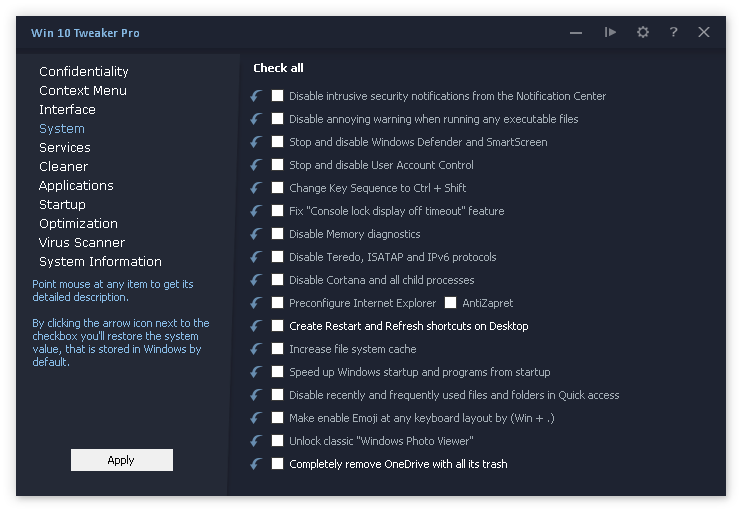Click the Check all link
Image resolution: width=742 pixels, height=512 pixels.
coord(278,68)
